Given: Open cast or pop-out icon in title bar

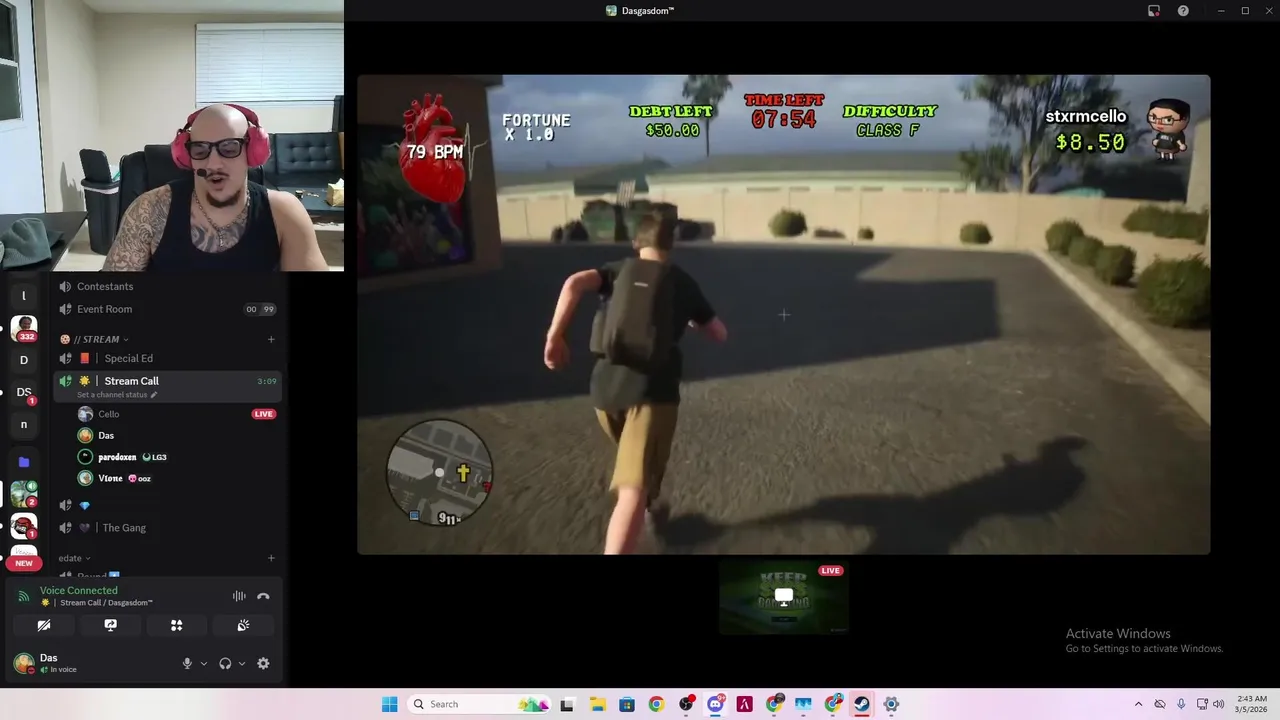Looking at the screenshot, I should [1154, 11].
